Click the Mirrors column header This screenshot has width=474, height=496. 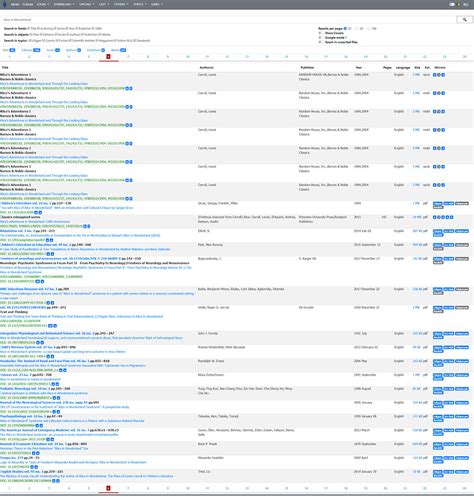(x=440, y=68)
